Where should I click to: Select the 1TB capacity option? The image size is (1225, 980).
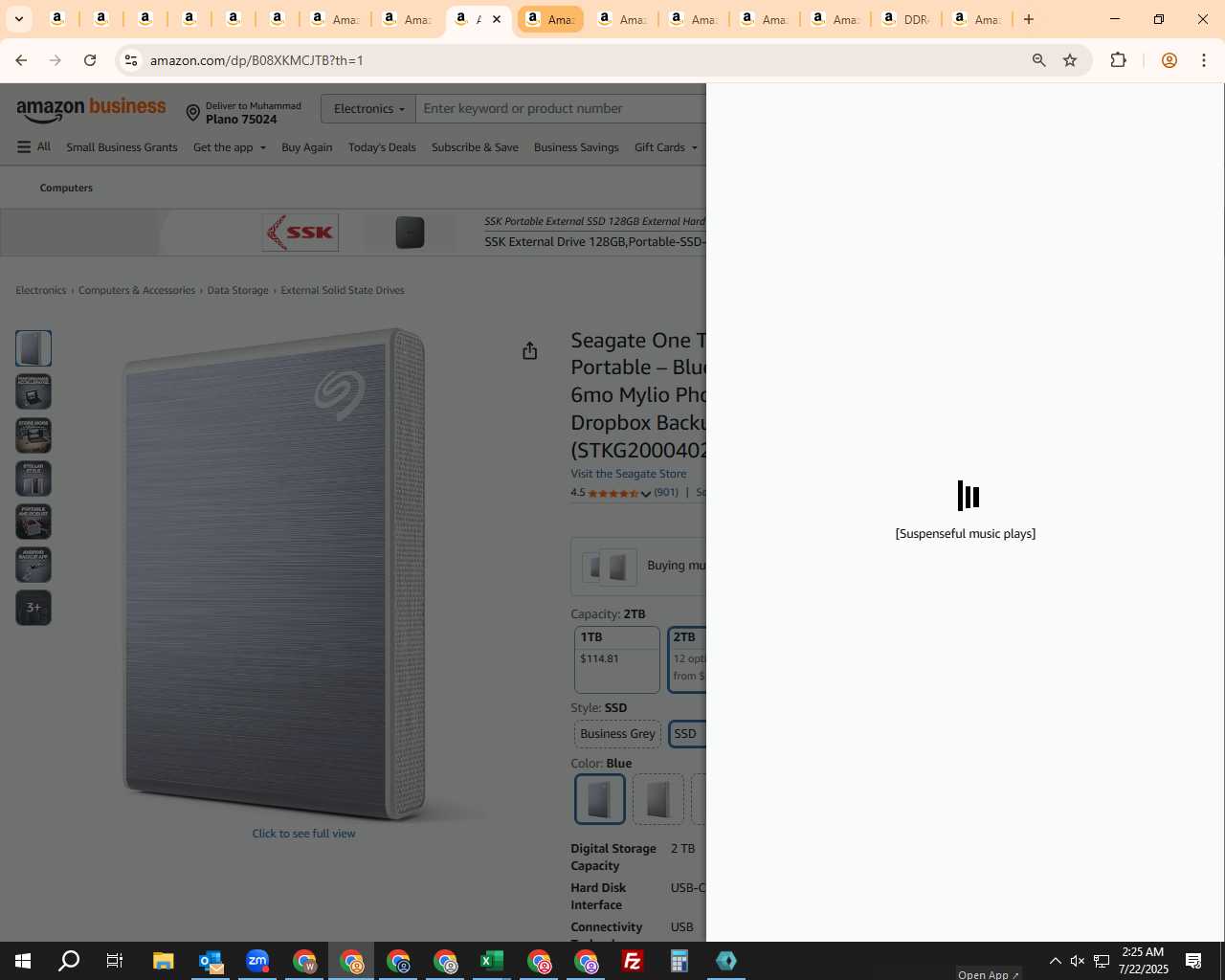pos(617,659)
